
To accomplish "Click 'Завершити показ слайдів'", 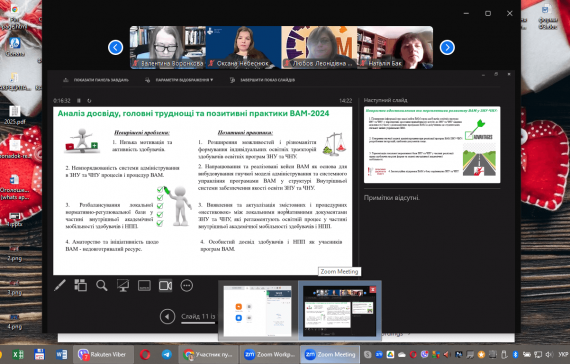I will click(263, 80).
